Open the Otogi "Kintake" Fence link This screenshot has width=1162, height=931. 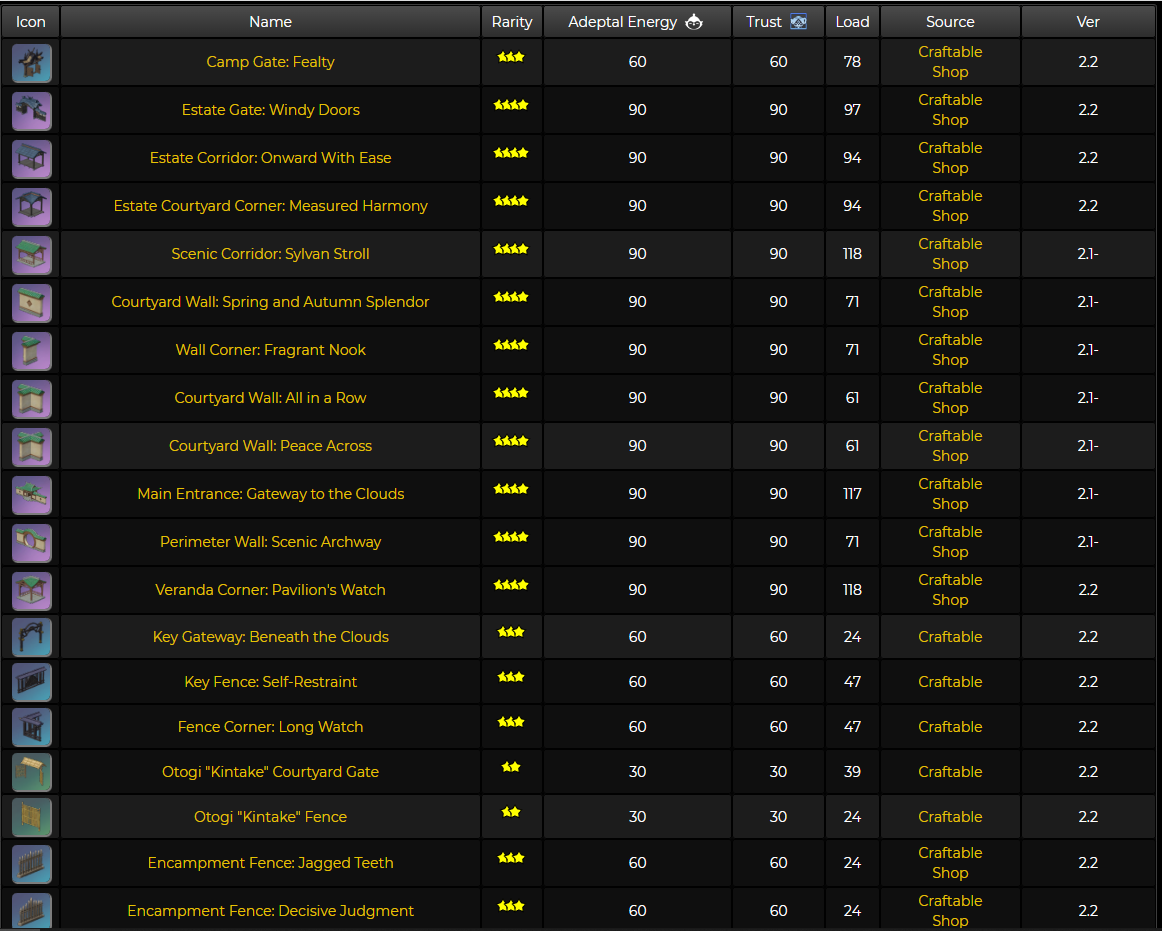270,817
